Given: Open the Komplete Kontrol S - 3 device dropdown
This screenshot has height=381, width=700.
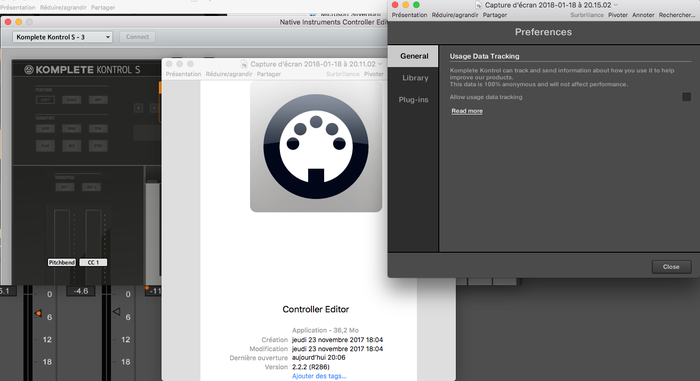Looking at the screenshot, I should [x=62, y=37].
